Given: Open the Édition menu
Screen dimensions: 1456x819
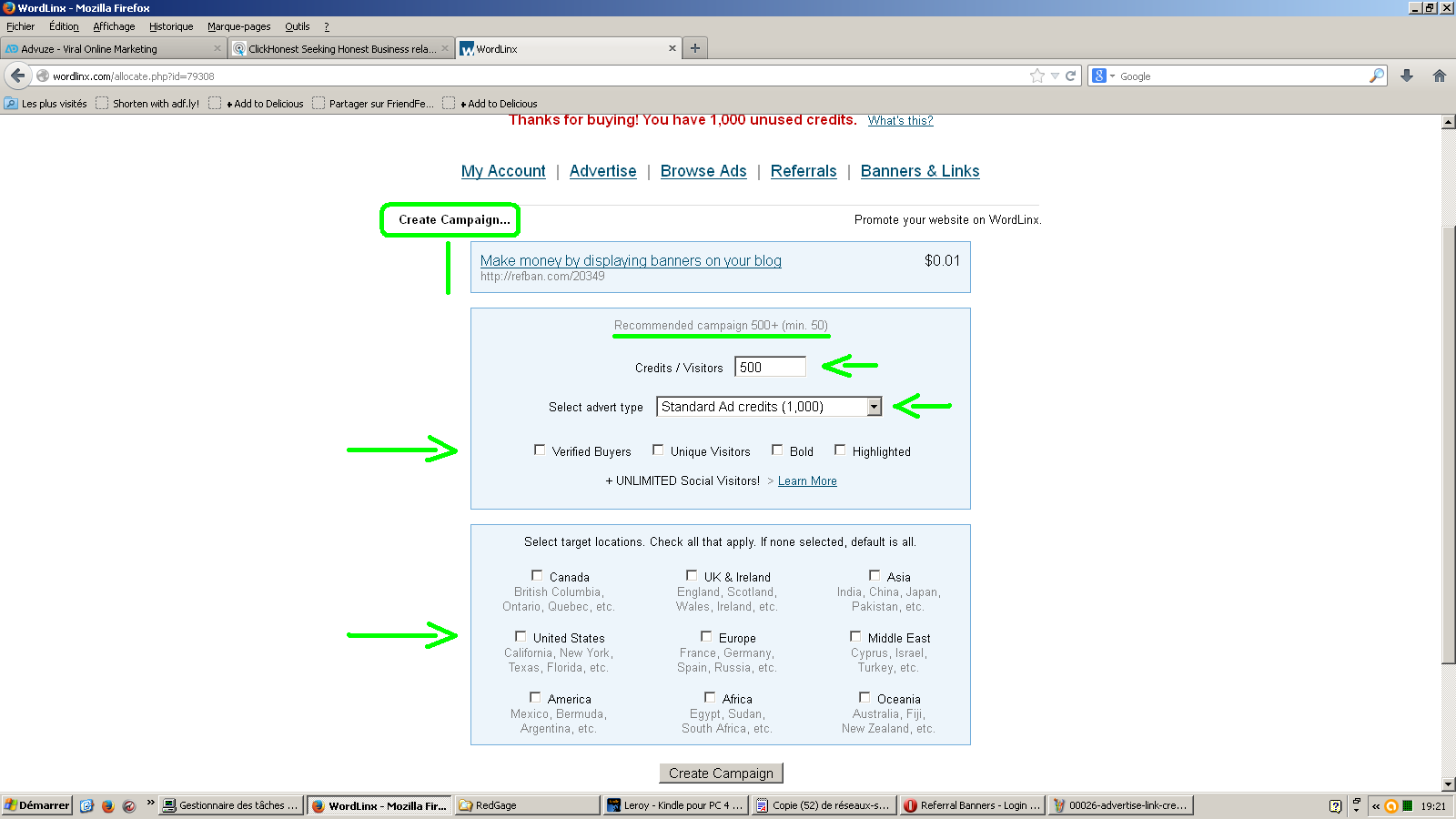Looking at the screenshot, I should pos(64,26).
